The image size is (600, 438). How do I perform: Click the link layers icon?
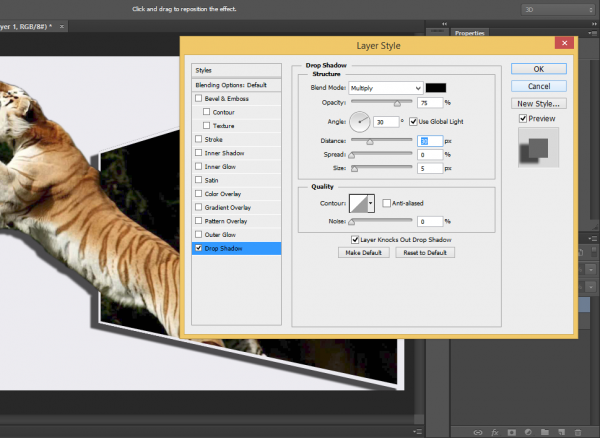click(478, 431)
